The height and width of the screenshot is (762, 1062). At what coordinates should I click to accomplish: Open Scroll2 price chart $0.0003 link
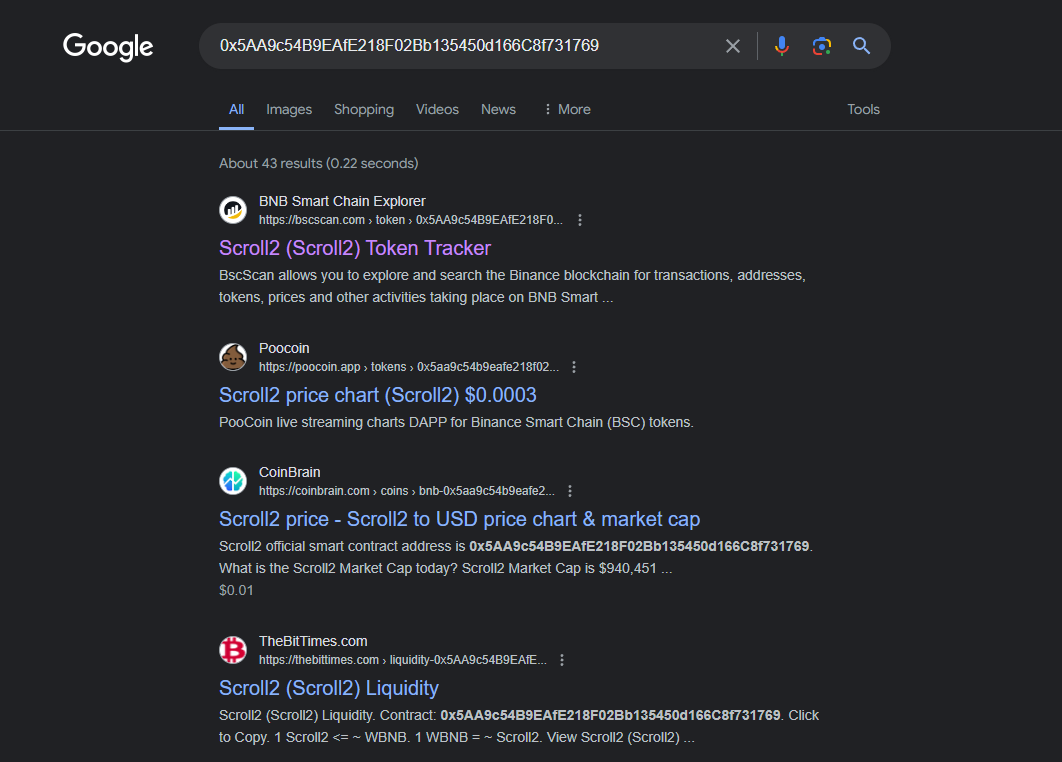coord(378,395)
